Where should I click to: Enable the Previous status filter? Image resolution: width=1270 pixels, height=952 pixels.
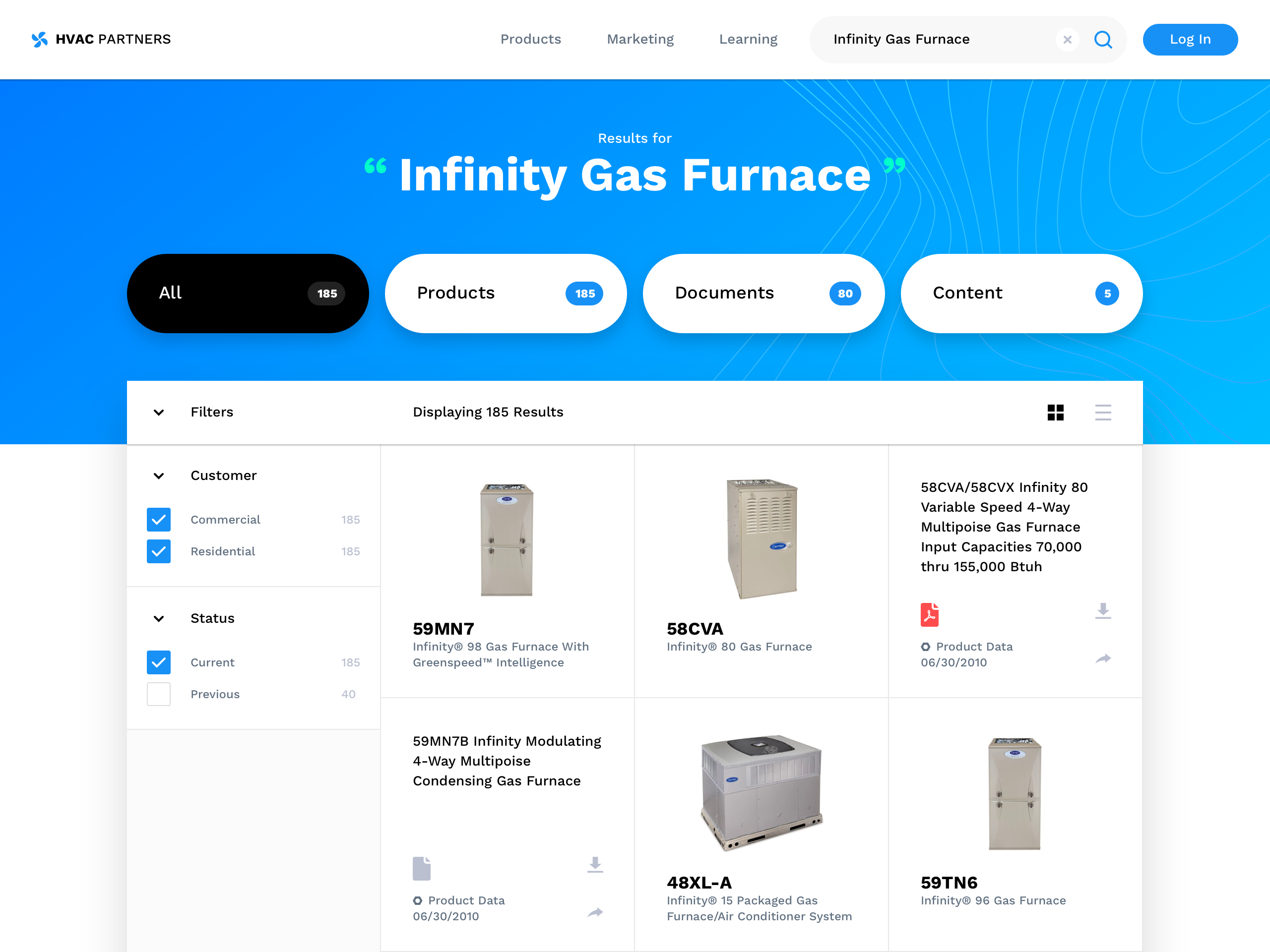[158, 694]
